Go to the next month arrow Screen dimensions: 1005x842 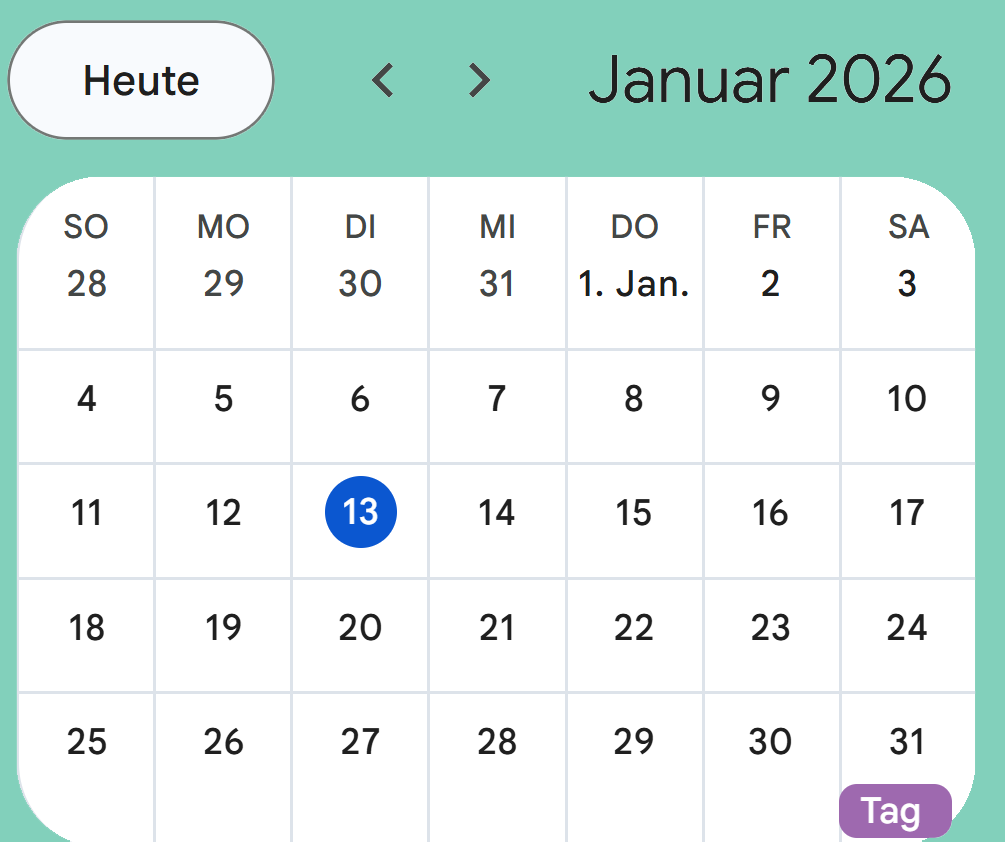[x=480, y=80]
